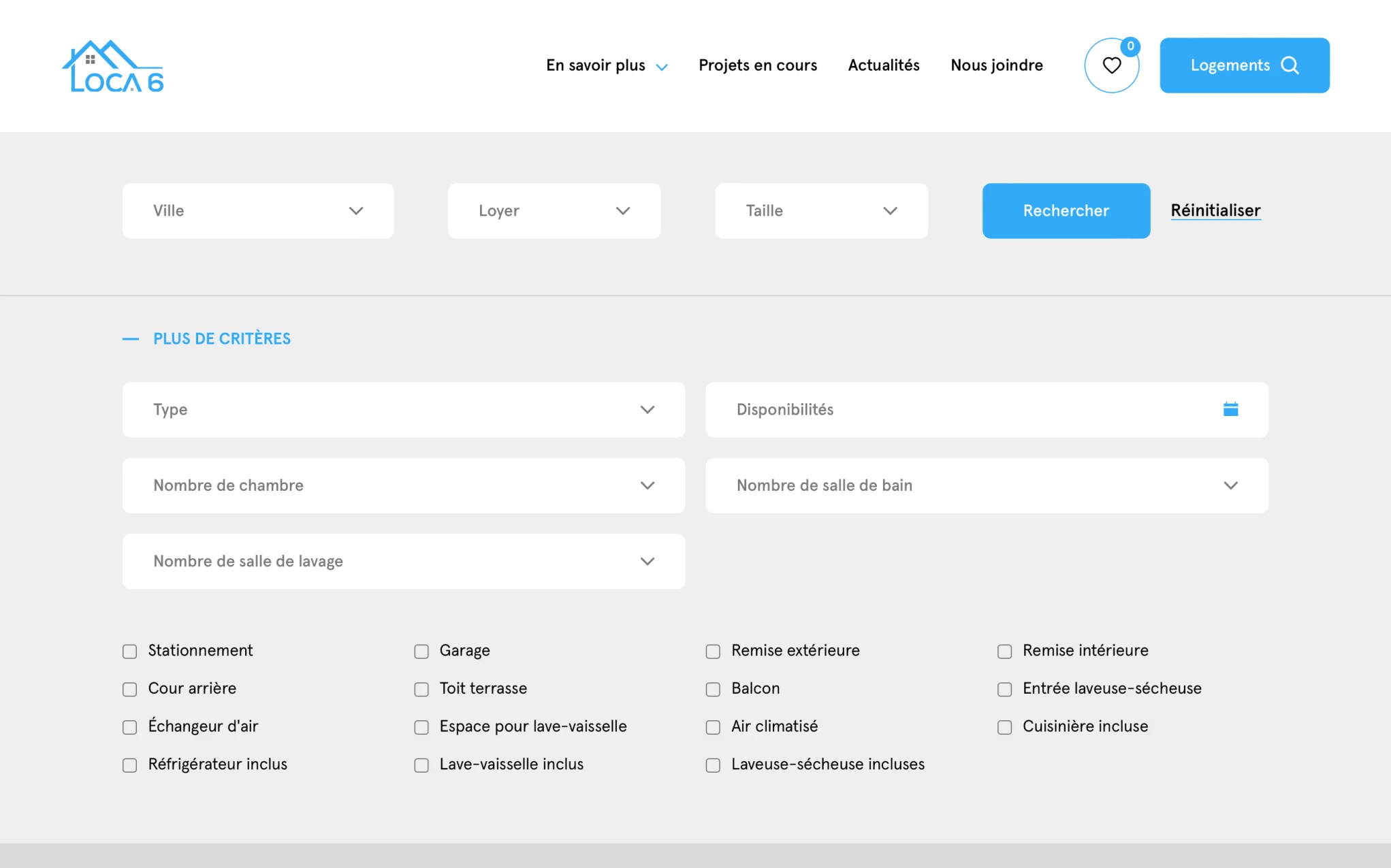
Task: Go to Projets en cours menu
Action: 757,65
